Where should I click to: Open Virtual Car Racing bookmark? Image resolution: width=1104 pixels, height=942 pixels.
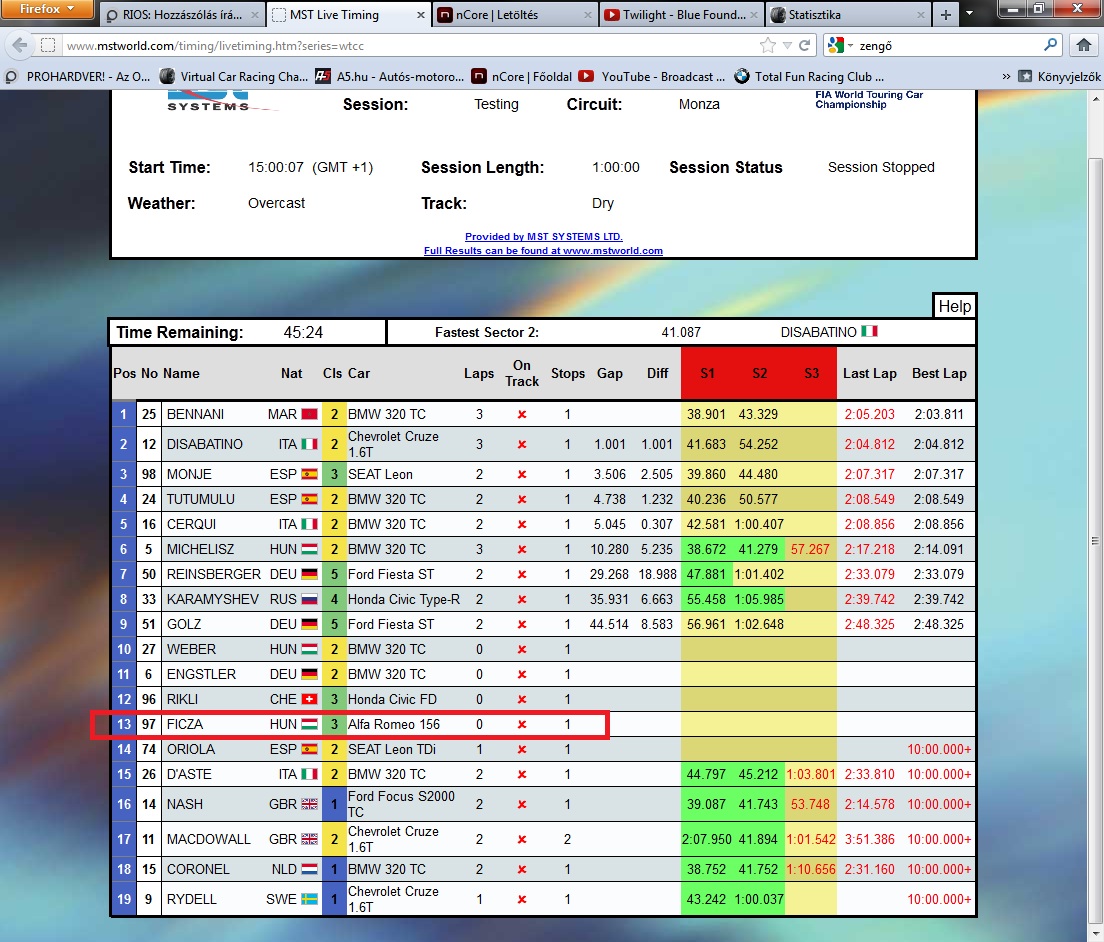[x=234, y=77]
